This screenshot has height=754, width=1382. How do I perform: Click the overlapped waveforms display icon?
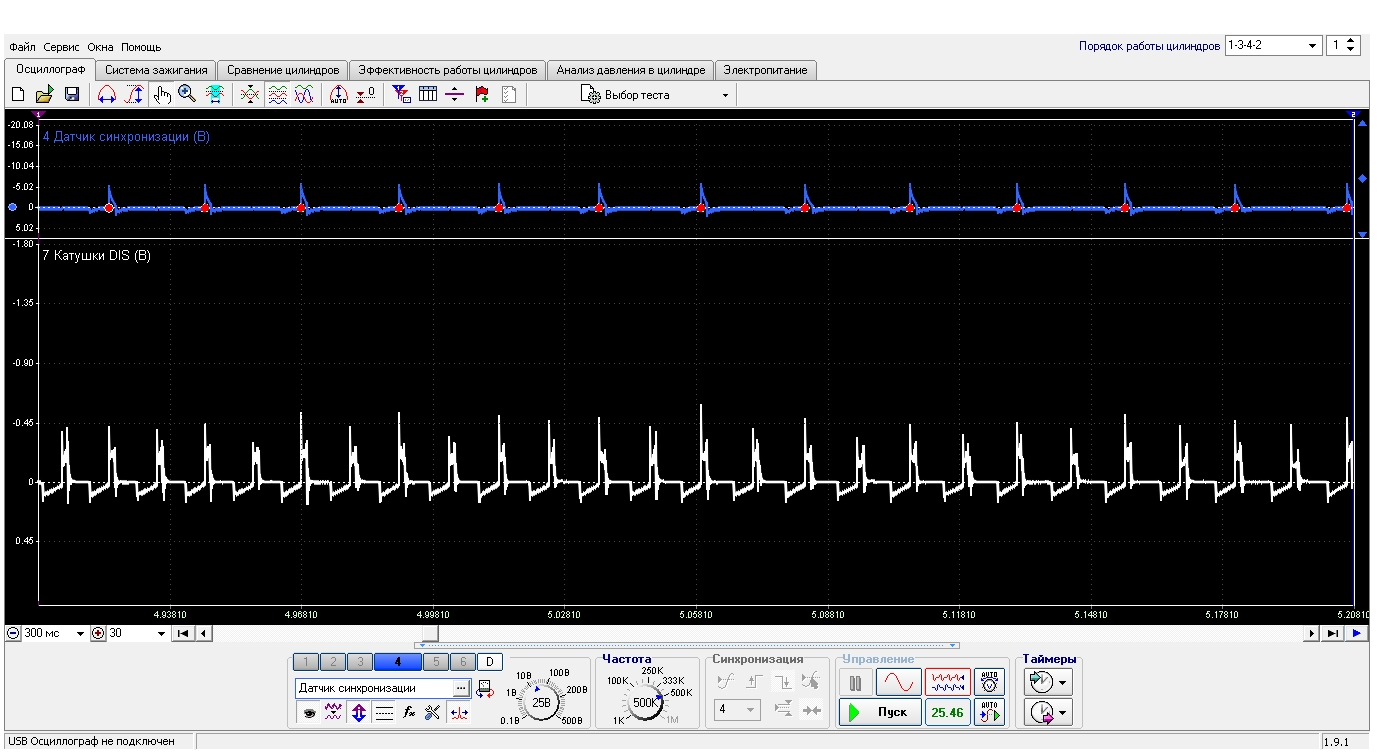(250, 95)
